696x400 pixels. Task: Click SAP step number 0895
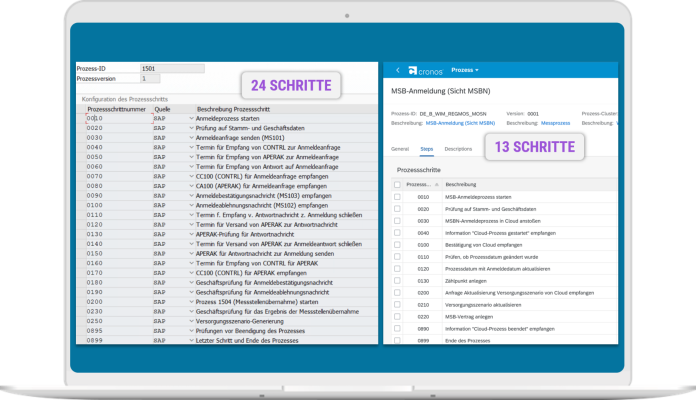[x=95, y=331]
